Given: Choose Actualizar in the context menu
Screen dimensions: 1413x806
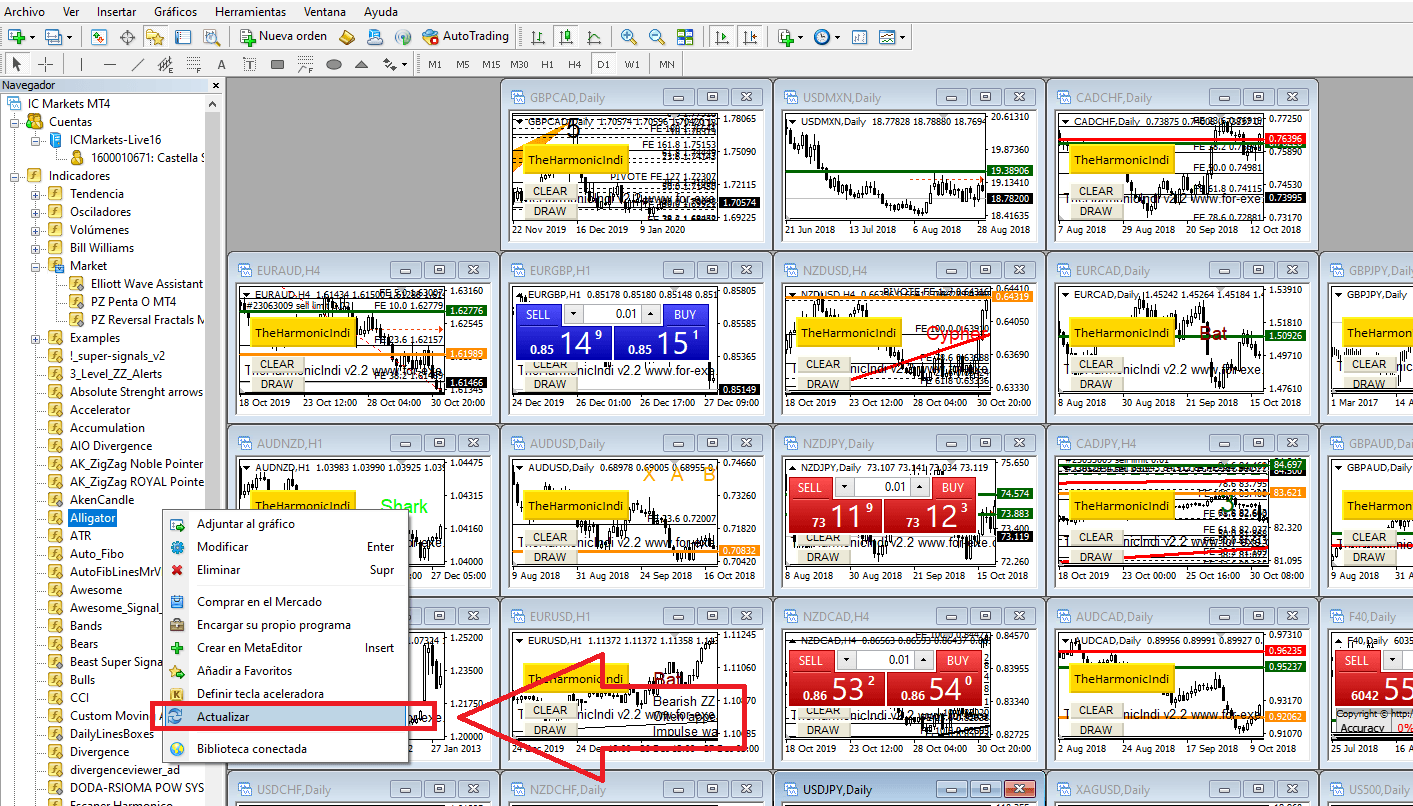Looking at the screenshot, I should coord(223,717).
